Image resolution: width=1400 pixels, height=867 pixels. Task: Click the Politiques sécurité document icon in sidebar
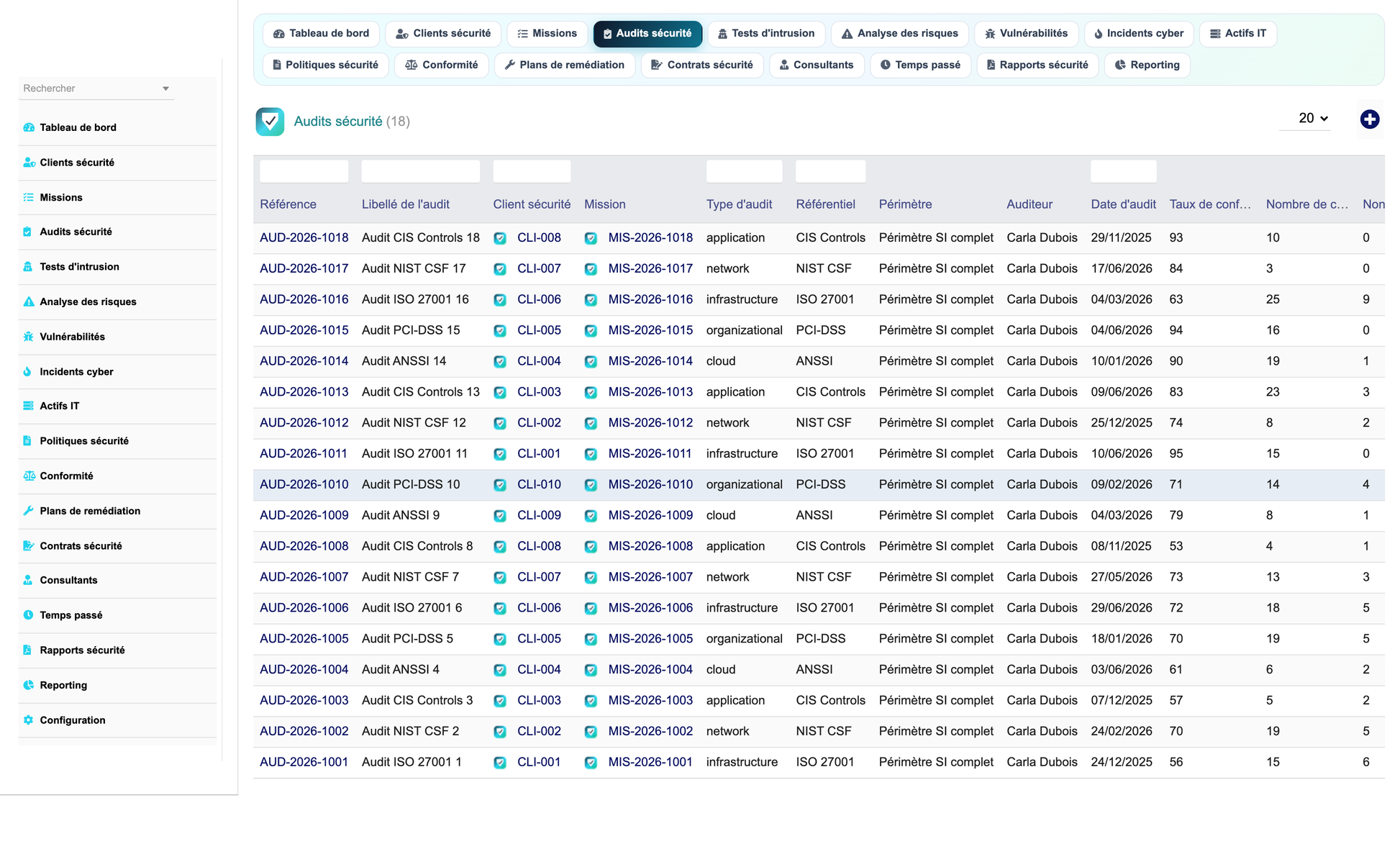point(27,441)
